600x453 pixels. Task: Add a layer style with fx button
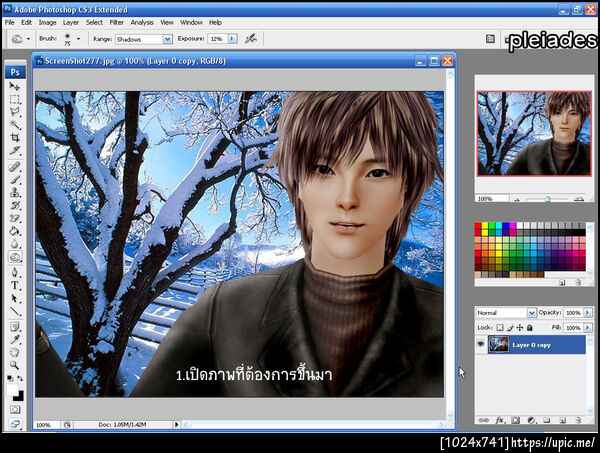point(500,420)
